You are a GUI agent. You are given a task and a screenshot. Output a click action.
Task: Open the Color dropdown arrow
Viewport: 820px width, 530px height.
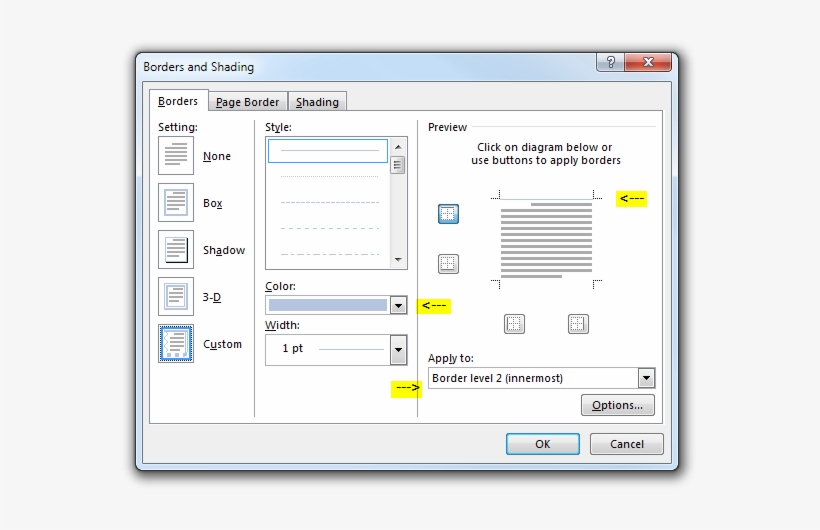(398, 305)
